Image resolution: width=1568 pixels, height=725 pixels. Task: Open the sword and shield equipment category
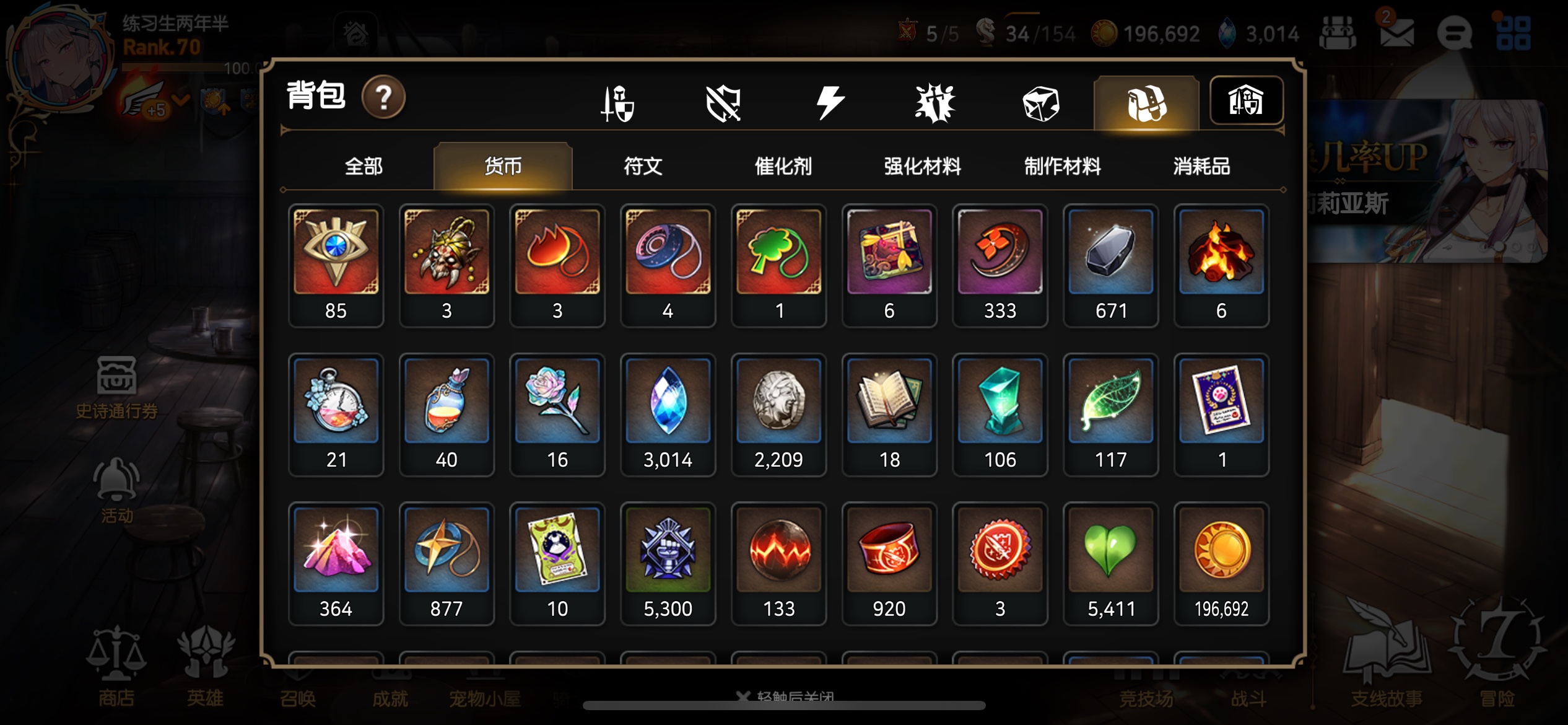click(618, 103)
